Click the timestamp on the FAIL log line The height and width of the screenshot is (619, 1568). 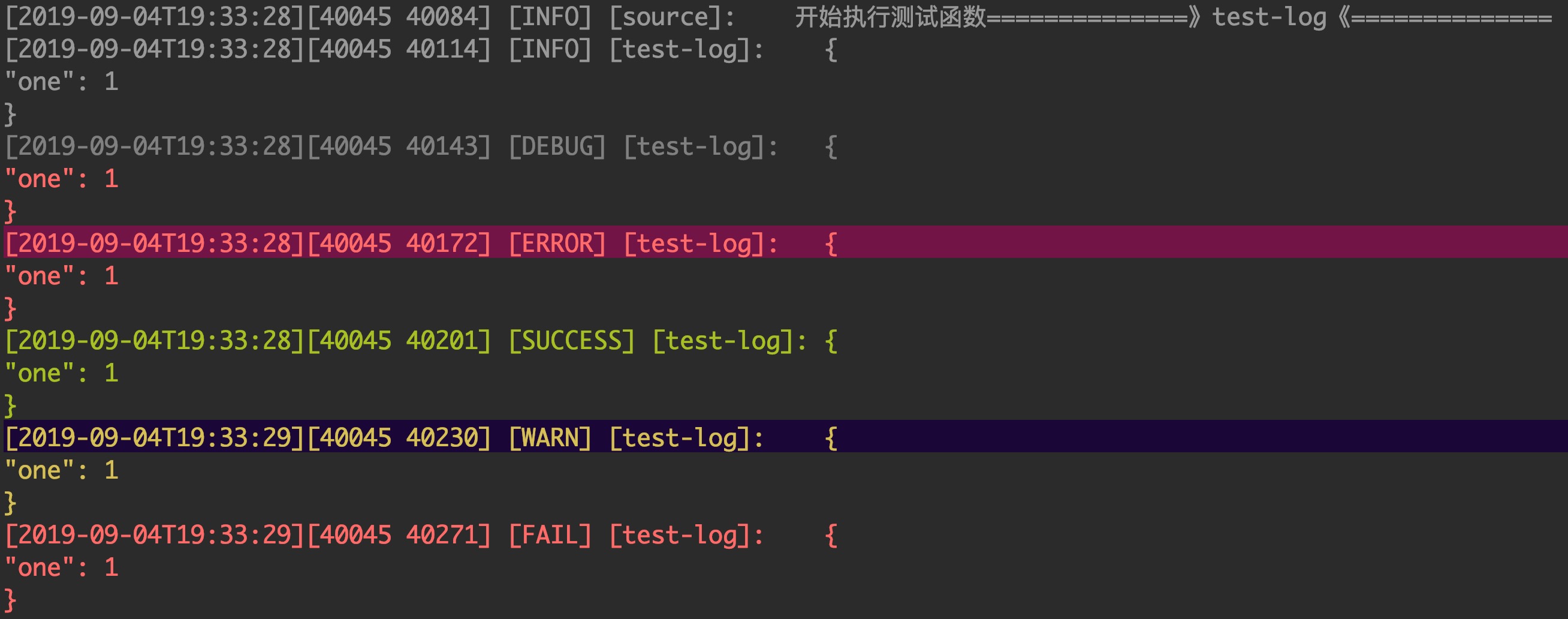coord(155,535)
